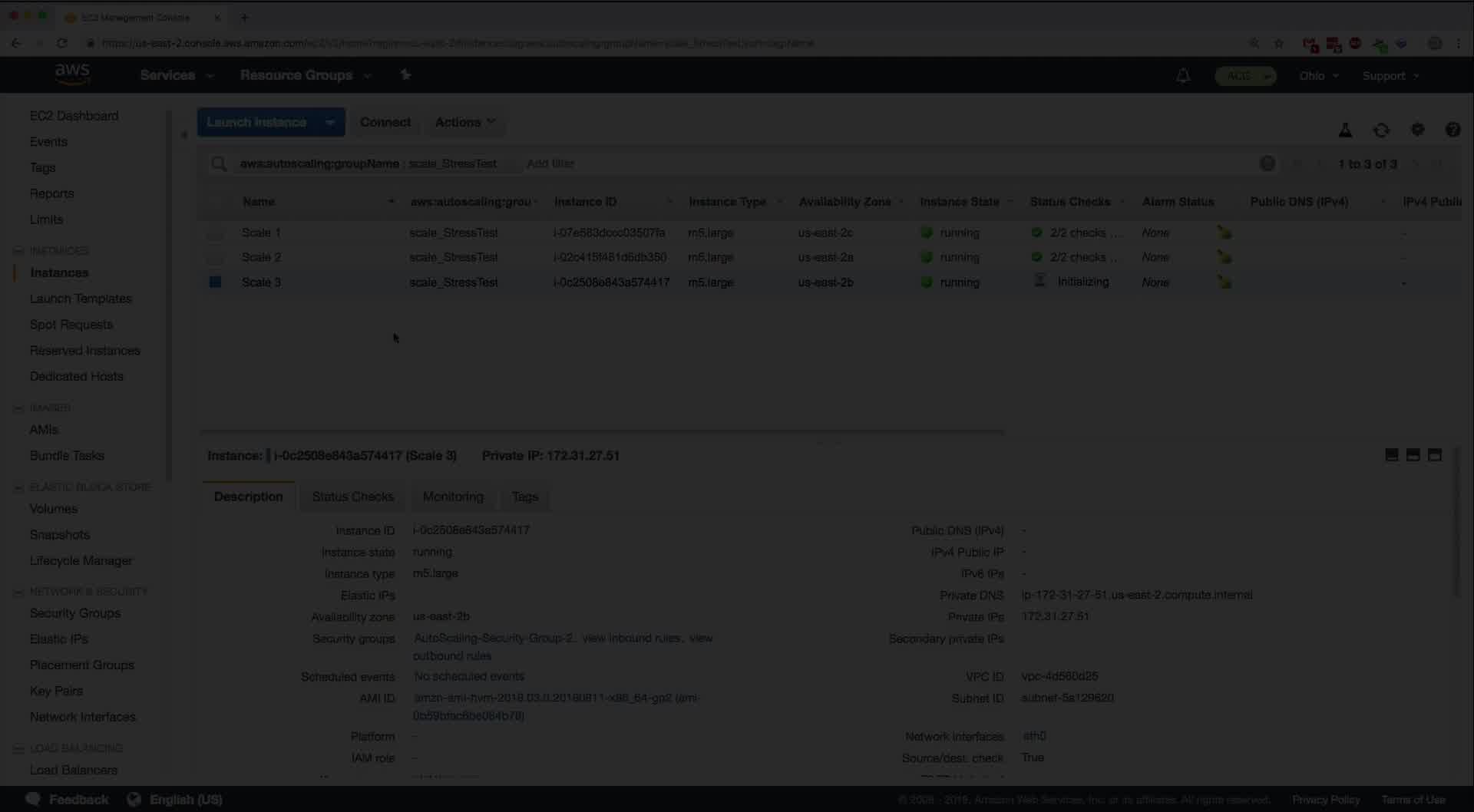Screen dimensions: 1474x812
Task: Click the Connect button
Action: (385, 122)
